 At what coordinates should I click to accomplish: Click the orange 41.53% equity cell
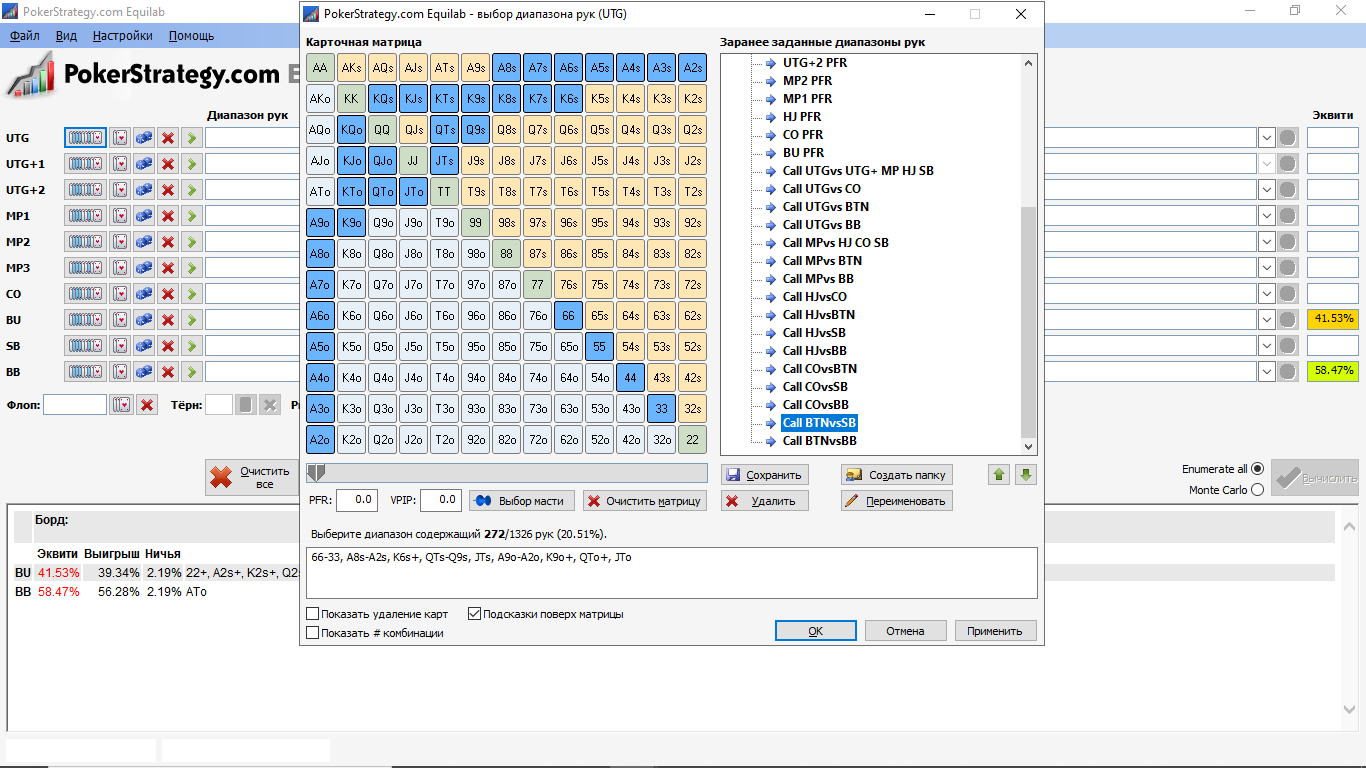coord(1332,319)
